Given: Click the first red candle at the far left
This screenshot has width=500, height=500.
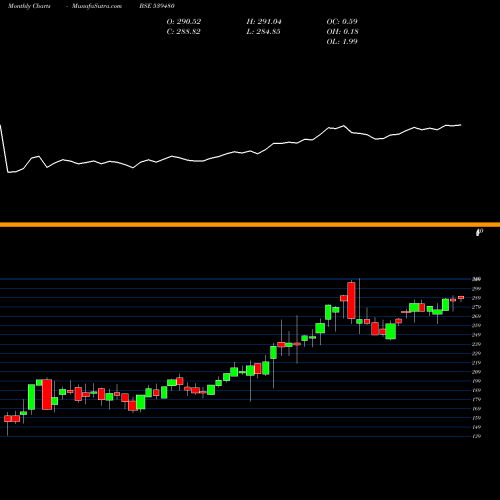Looking at the screenshot, I should coord(8,419).
